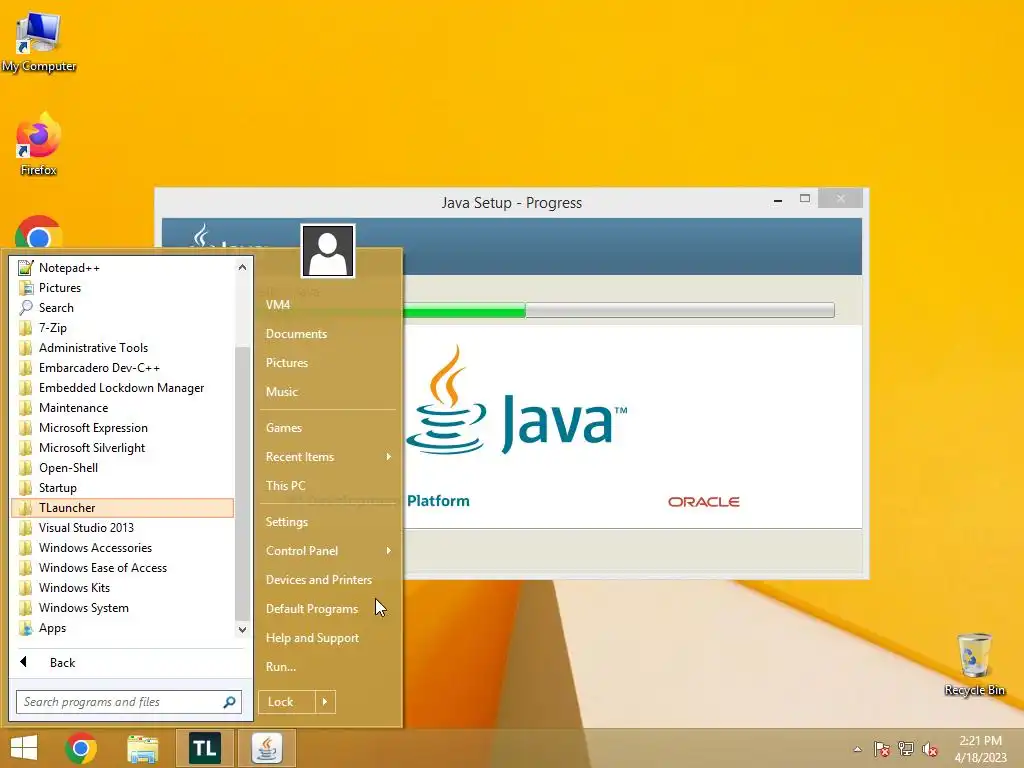Go Back to main Start menu
1024x768 pixels.
[129, 663]
